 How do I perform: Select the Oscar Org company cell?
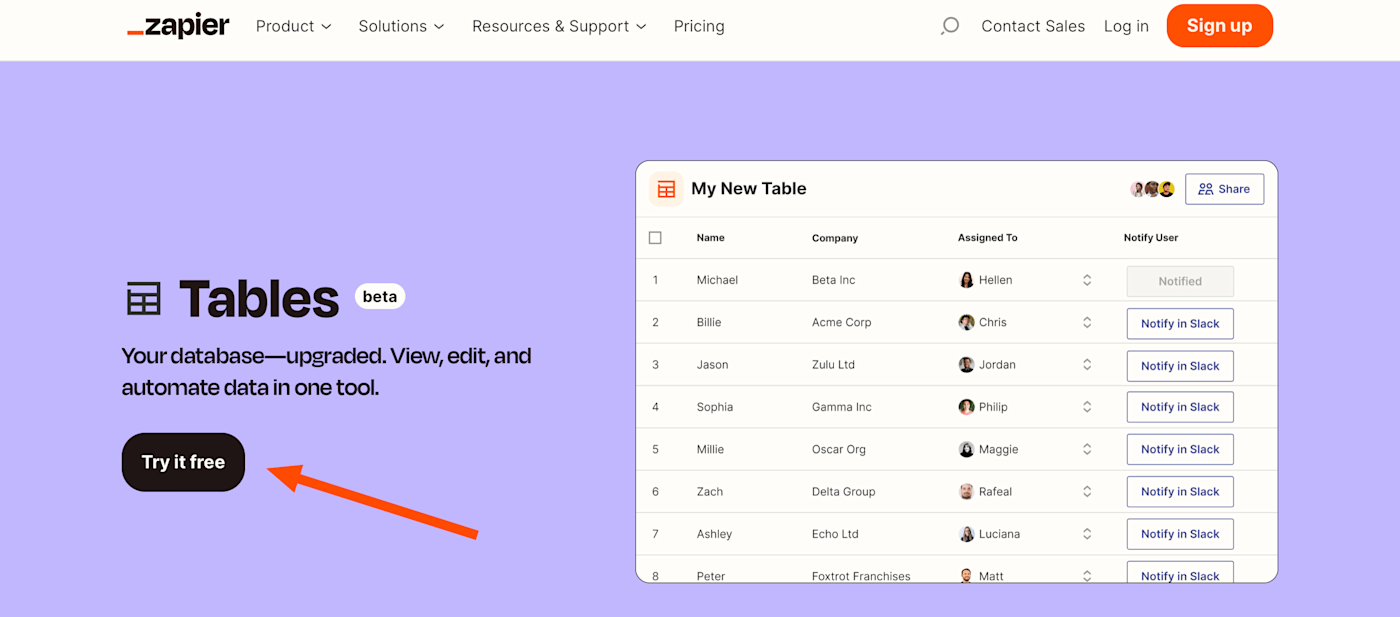pyautogui.click(x=839, y=449)
